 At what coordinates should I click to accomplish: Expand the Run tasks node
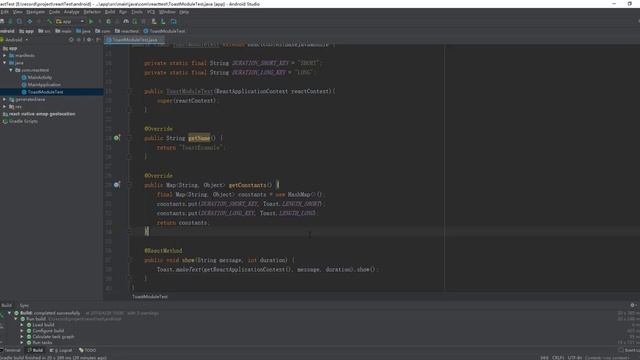[x=22, y=342]
